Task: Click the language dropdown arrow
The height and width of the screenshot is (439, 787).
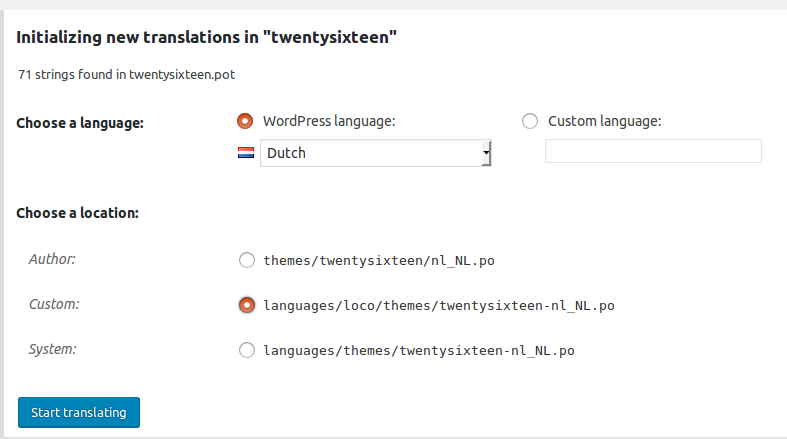Action: 486,154
